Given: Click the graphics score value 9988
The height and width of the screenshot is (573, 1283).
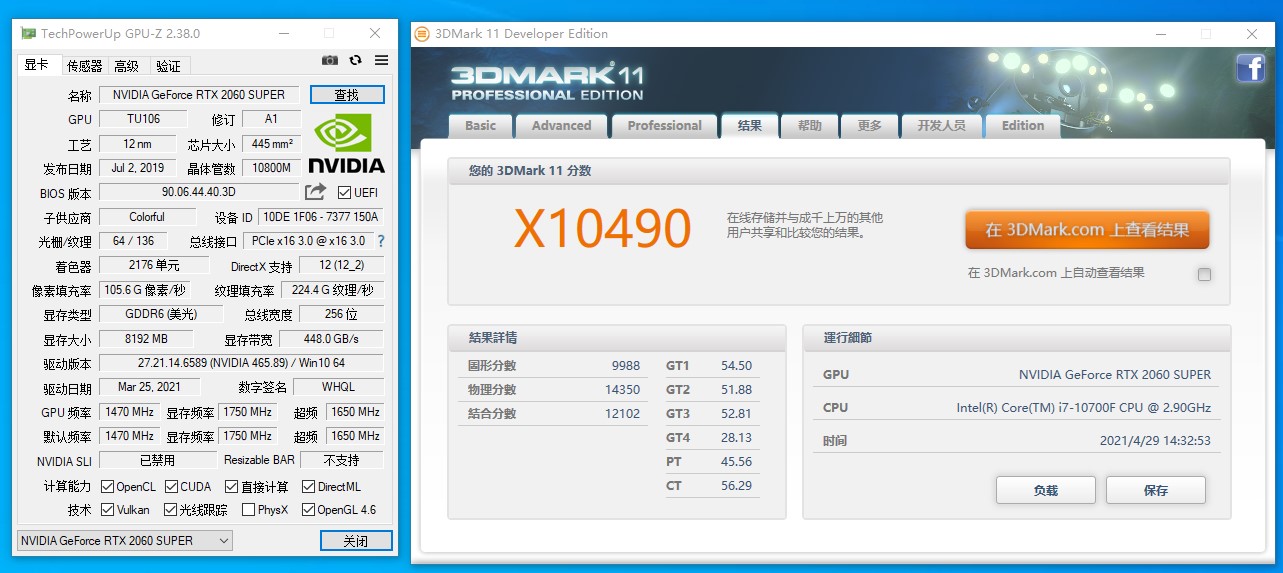Looking at the screenshot, I should coord(626,366).
